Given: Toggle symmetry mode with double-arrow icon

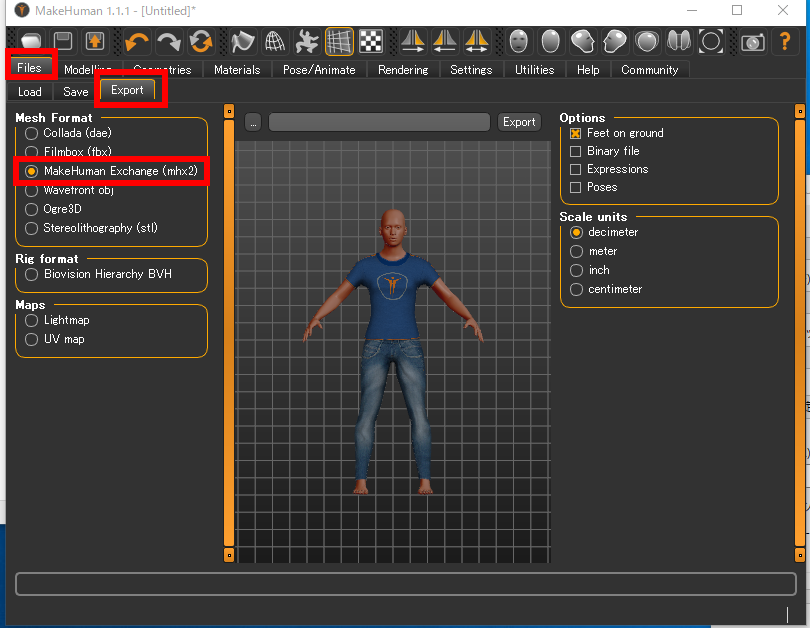Looking at the screenshot, I should click(476, 41).
